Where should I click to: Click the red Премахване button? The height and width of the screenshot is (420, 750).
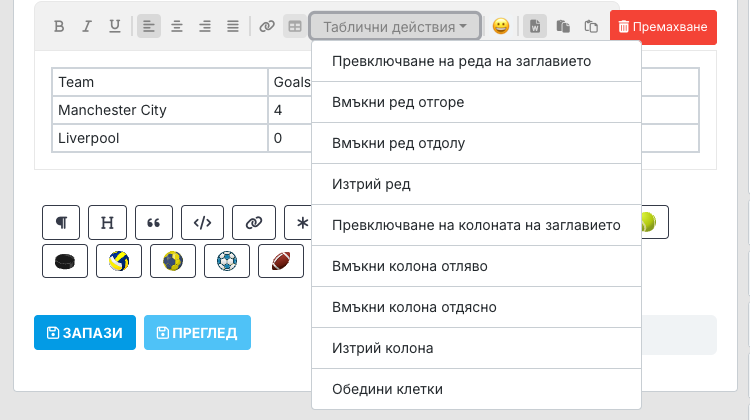tap(663, 27)
